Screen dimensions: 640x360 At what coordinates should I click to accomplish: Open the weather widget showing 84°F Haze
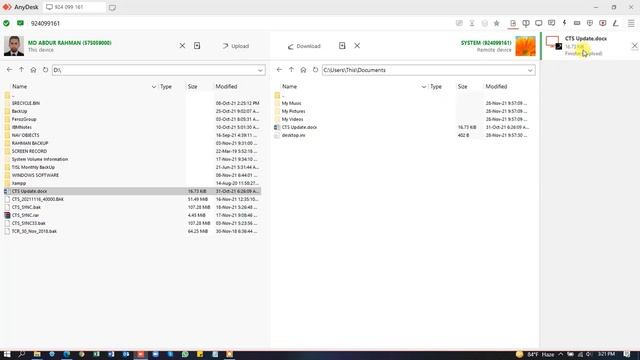pos(536,354)
